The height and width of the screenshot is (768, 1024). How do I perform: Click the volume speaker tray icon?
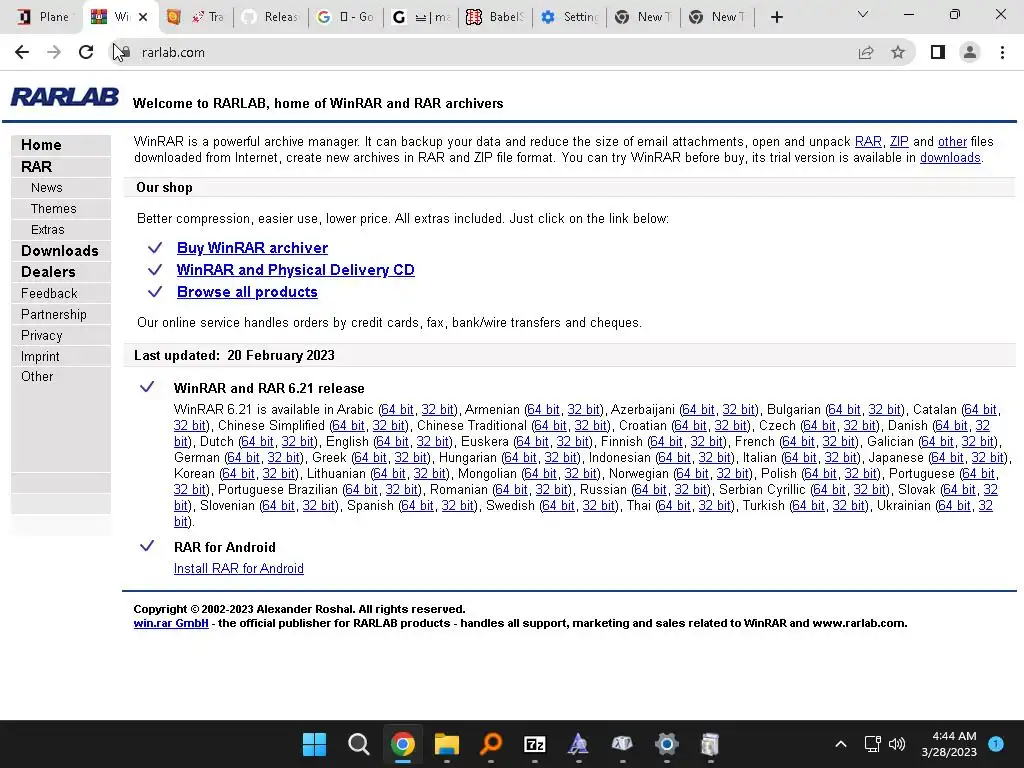point(897,744)
